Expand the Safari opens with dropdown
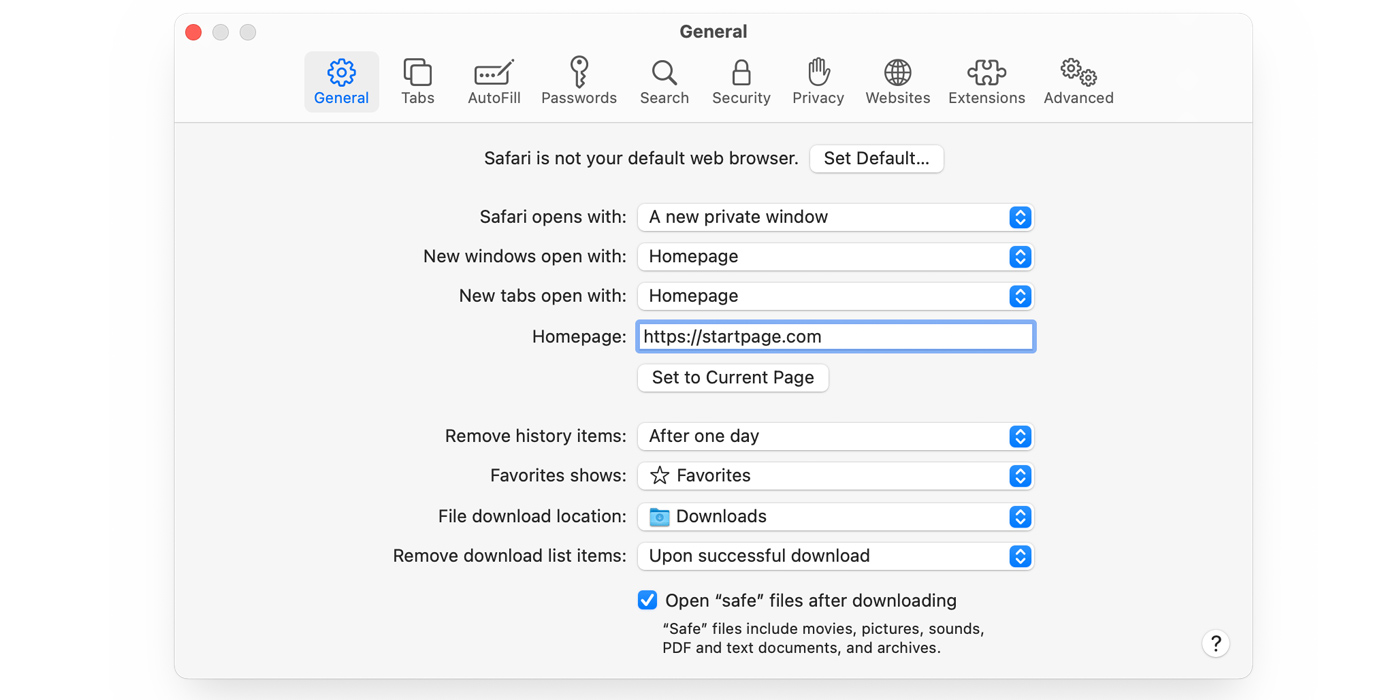 835,217
